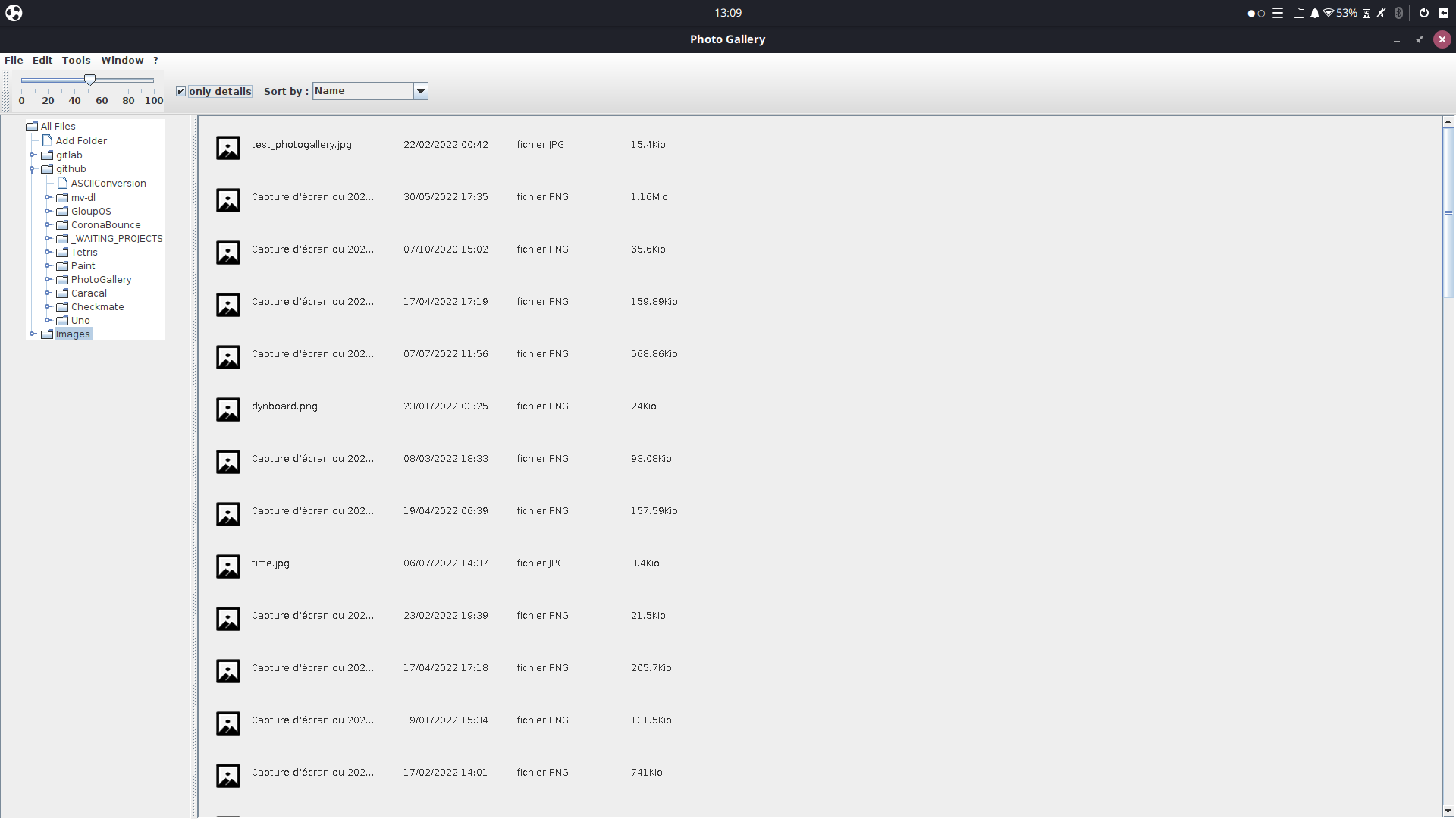The image size is (1456, 819).
Task: Open the Window menu
Action: [x=122, y=61]
